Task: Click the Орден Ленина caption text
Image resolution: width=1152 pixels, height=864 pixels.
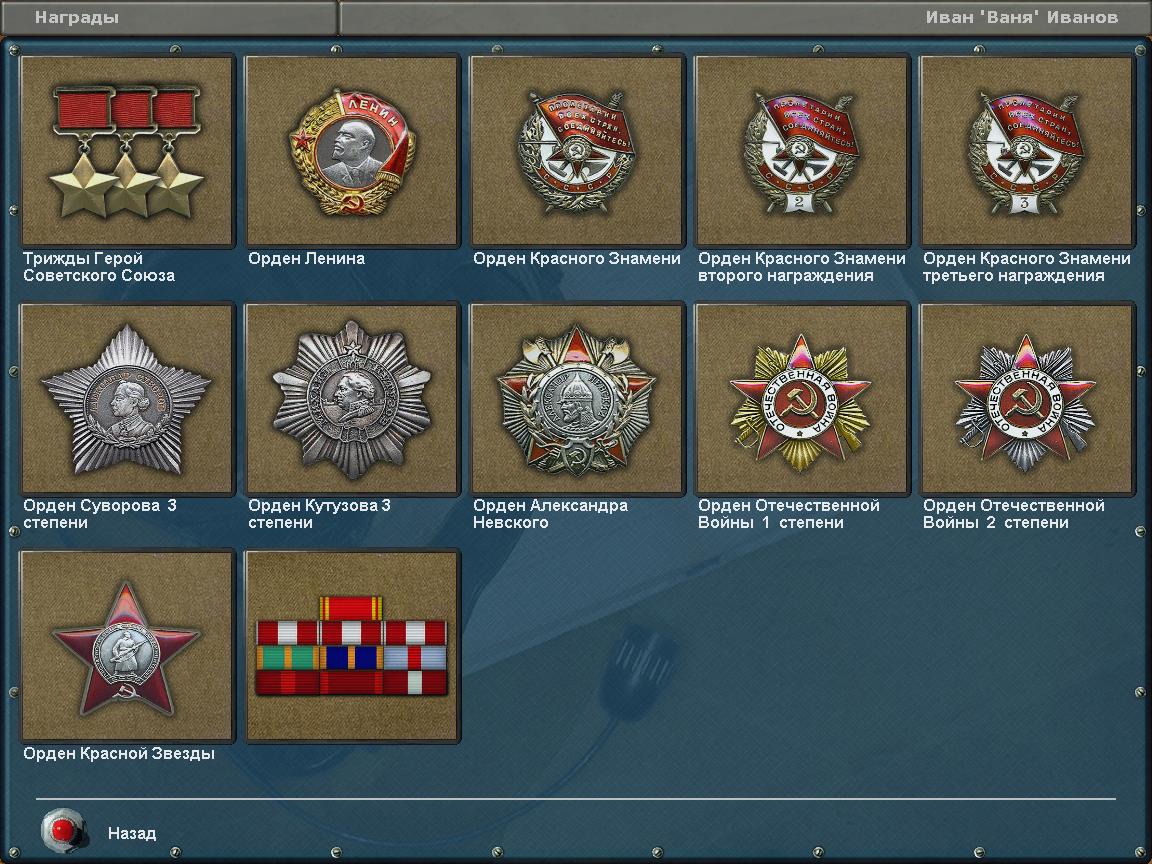Action: point(306,259)
